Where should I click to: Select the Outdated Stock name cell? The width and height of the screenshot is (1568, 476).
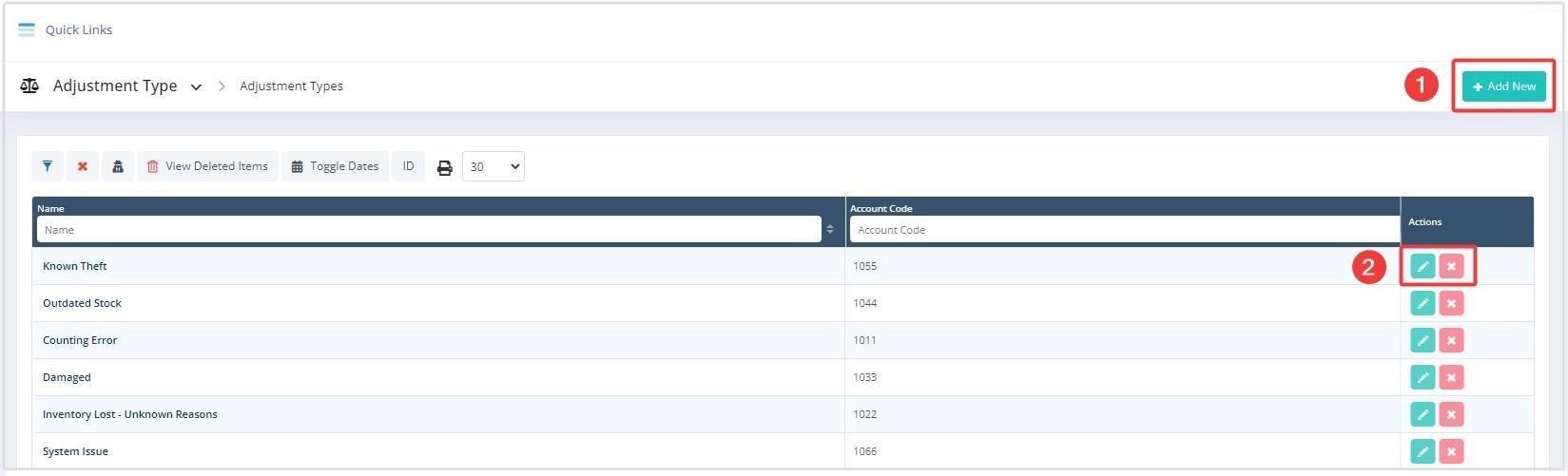pyautogui.click(x=438, y=303)
